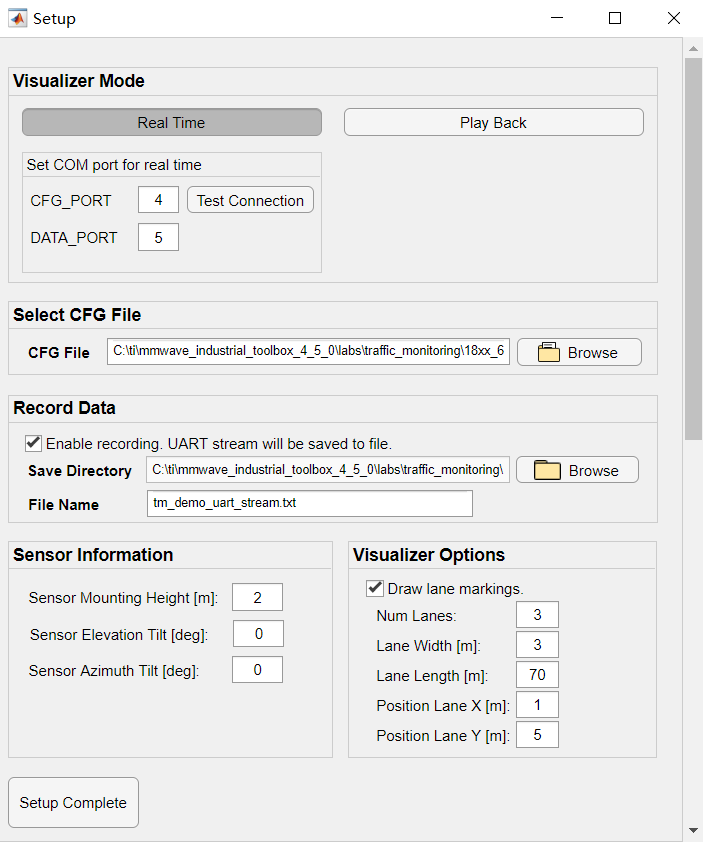Click the CFG_PORT number field
Screen dimensions: 703x842
(158, 200)
